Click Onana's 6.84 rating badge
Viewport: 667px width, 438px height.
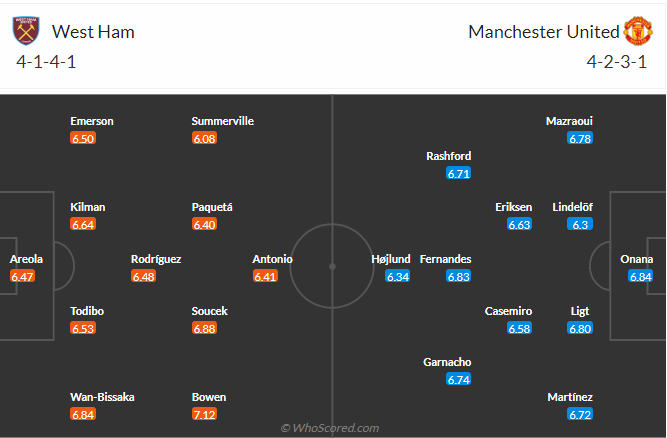[641, 276]
